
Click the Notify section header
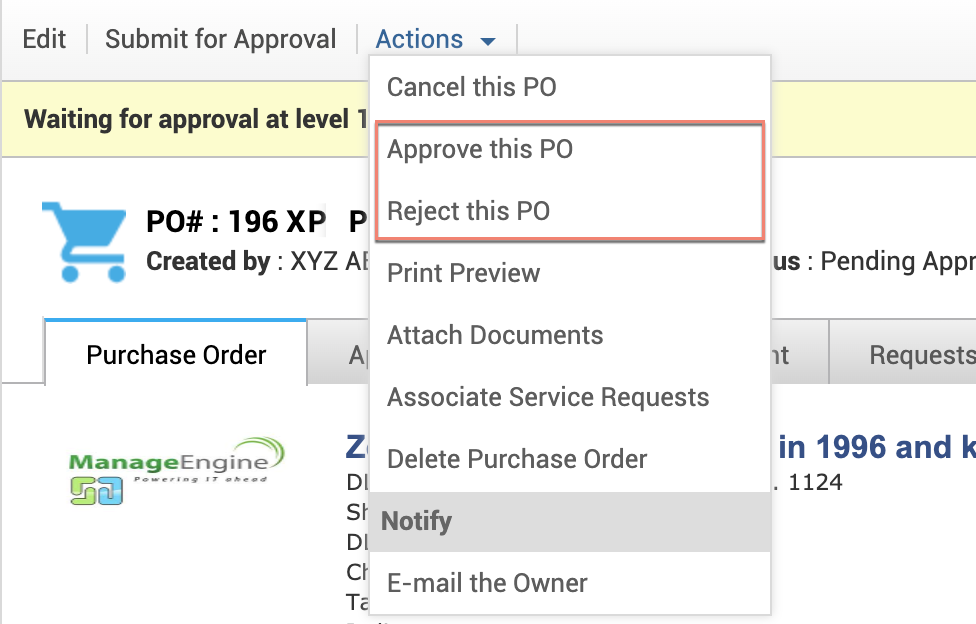417,521
